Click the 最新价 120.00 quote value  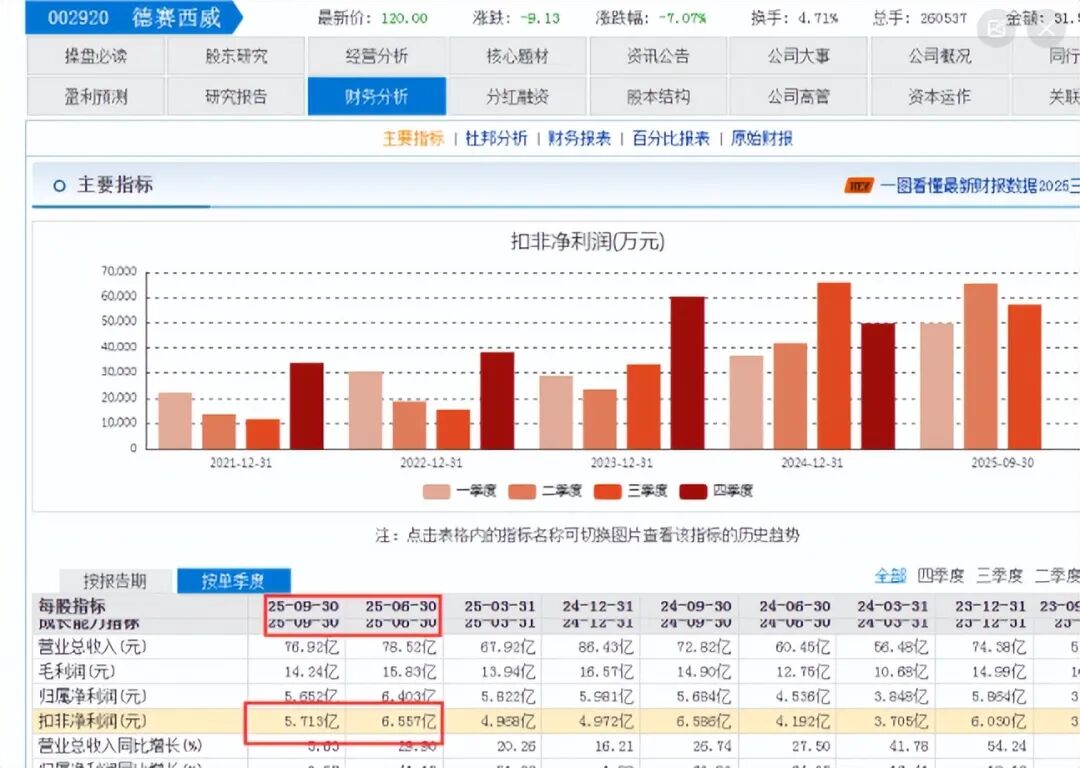pos(404,18)
